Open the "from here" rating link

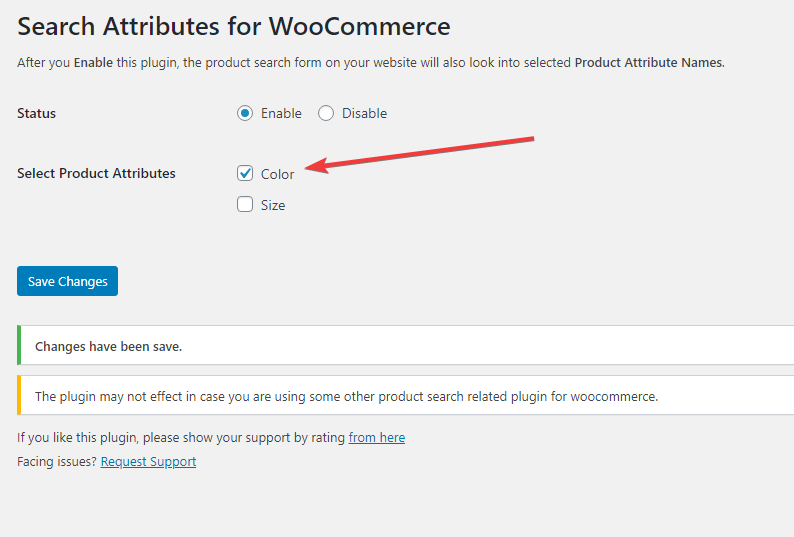377,437
